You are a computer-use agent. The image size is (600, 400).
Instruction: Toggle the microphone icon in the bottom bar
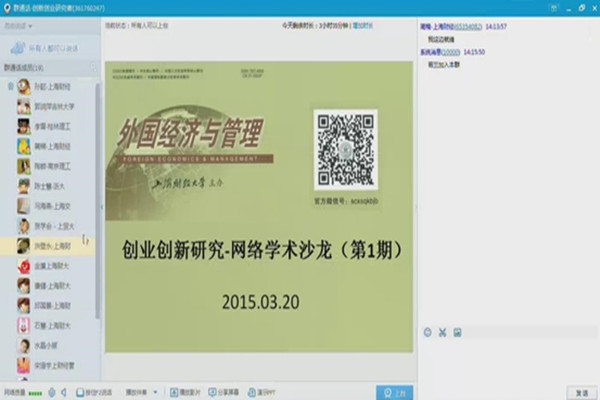[x=52, y=392]
